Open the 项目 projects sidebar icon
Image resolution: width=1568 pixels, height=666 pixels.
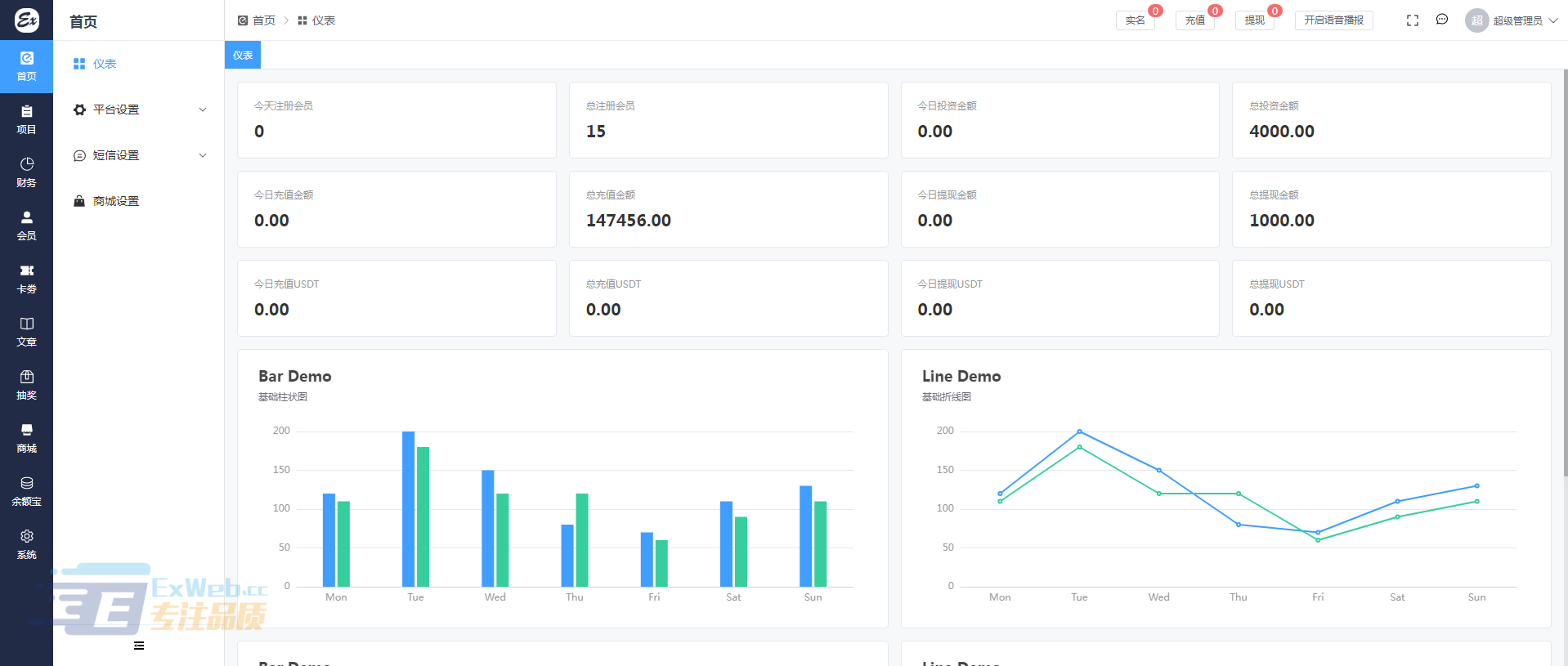(x=26, y=119)
